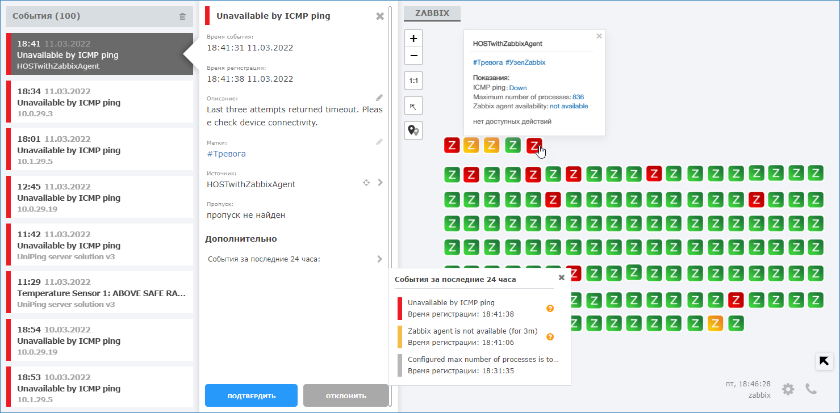Close the HOSTwithZabbixAgent tooltip popup
This screenshot has width=840, height=413.
pos(599,36)
